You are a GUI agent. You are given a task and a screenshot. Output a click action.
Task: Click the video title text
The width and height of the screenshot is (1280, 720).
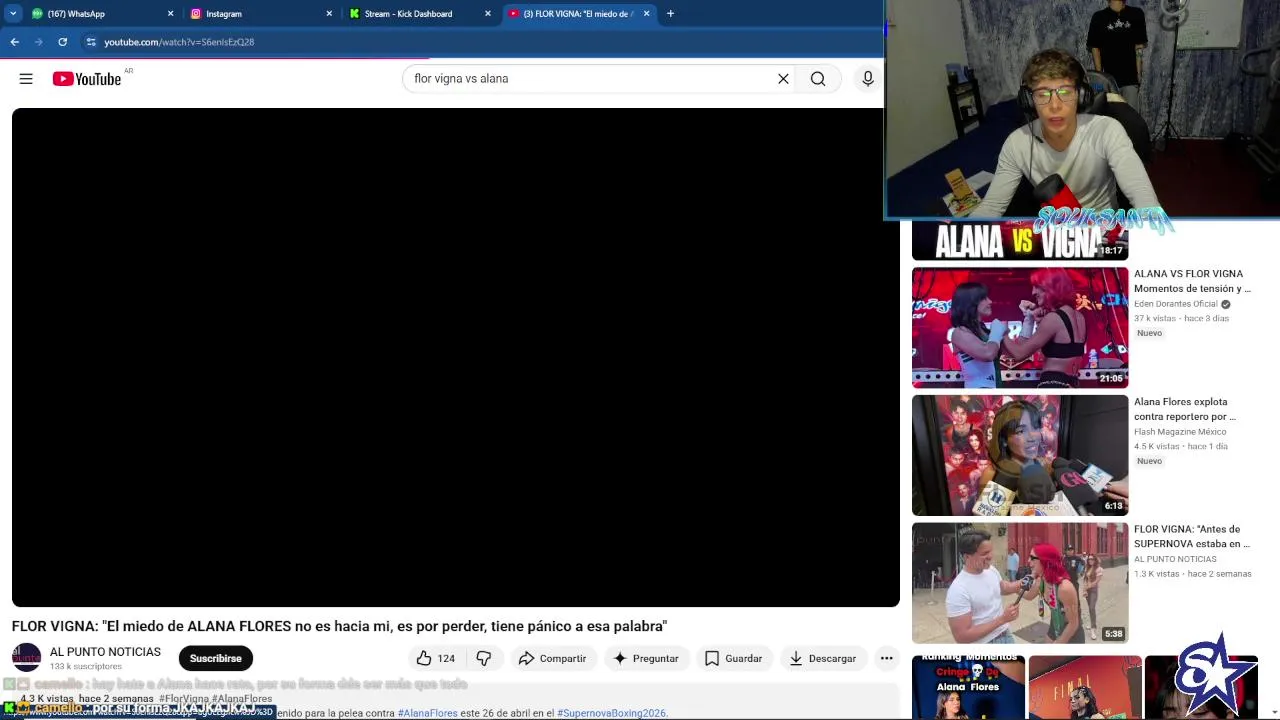pyautogui.click(x=339, y=626)
